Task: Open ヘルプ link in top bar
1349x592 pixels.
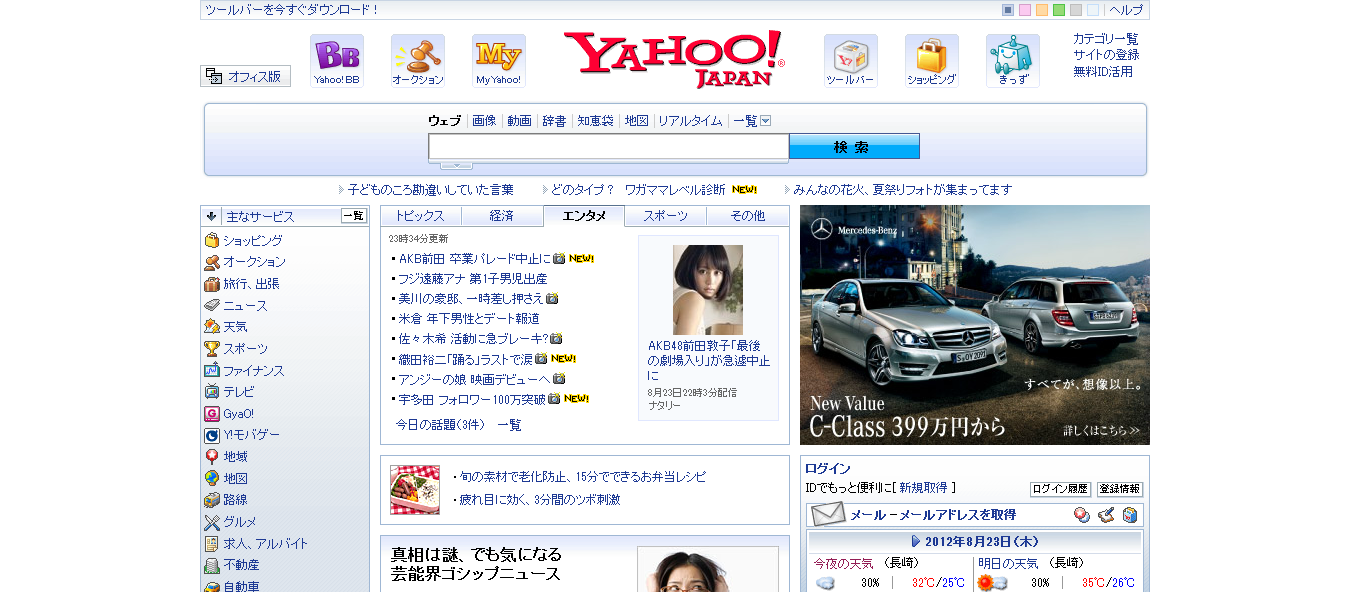Action: (x=1126, y=10)
